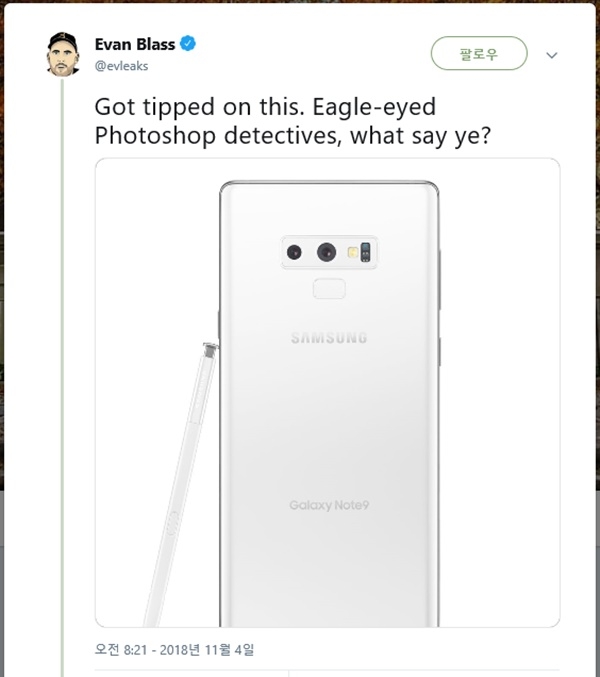600x677 pixels.
Task: Click the fingerprint sensor below the cameras
Action: point(329,290)
